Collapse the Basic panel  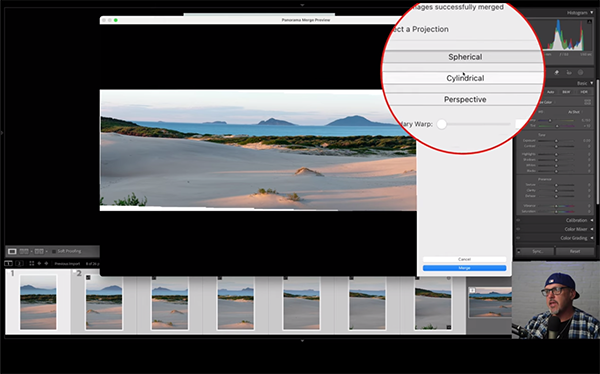pyautogui.click(x=592, y=83)
